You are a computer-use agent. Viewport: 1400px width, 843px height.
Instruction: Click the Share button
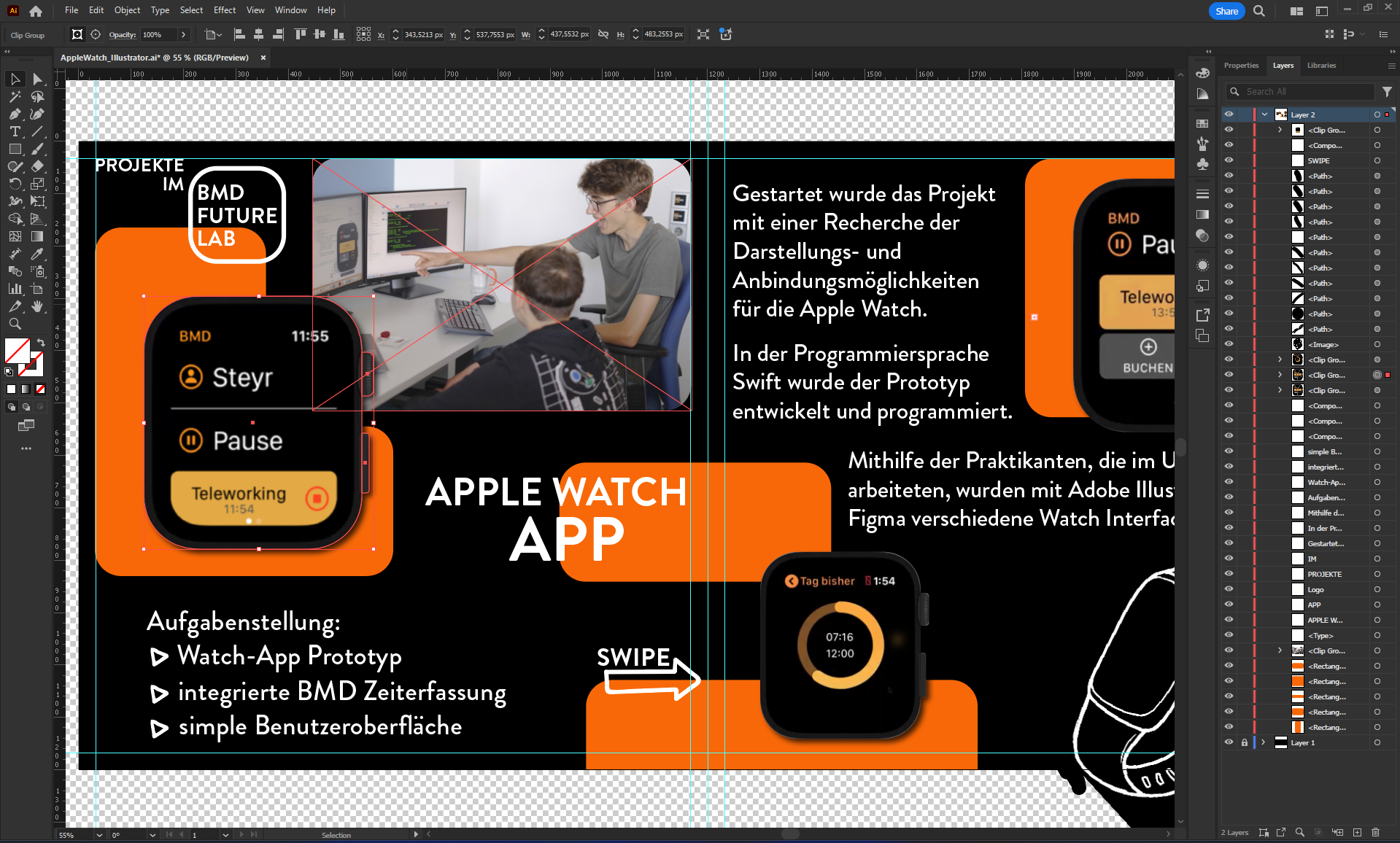pos(1226,11)
